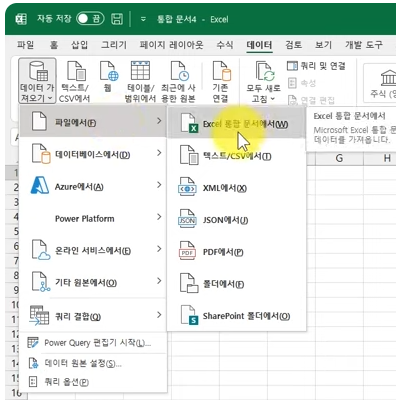The width and height of the screenshot is (396, 400).
Task: Open 데이터 원본 설정(S)
Action: [x=93, y=363]
